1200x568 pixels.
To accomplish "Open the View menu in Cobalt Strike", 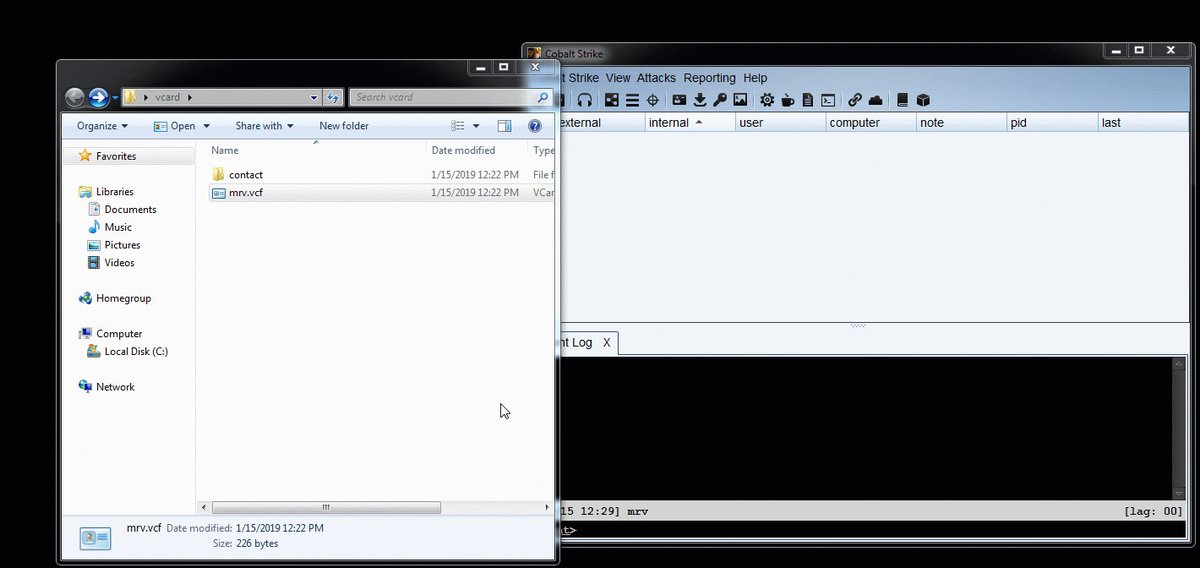I will tap(618, 78).
